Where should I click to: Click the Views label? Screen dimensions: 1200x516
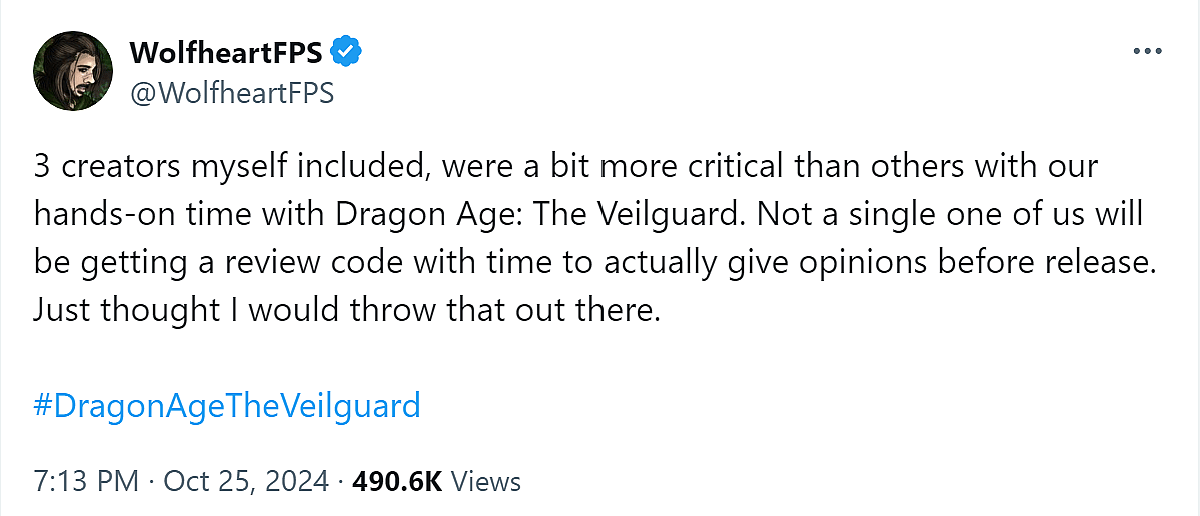486,481
